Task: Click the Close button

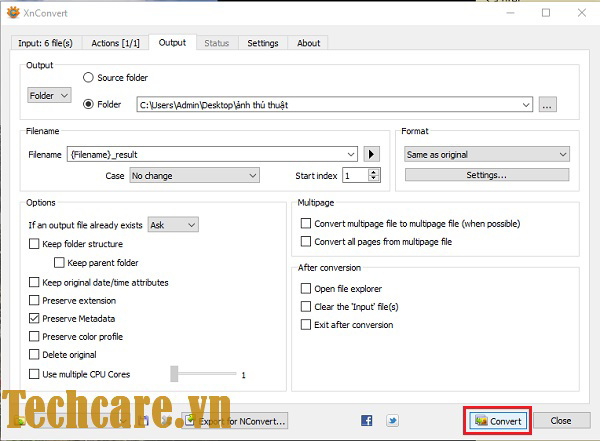Action: (561, 420)
